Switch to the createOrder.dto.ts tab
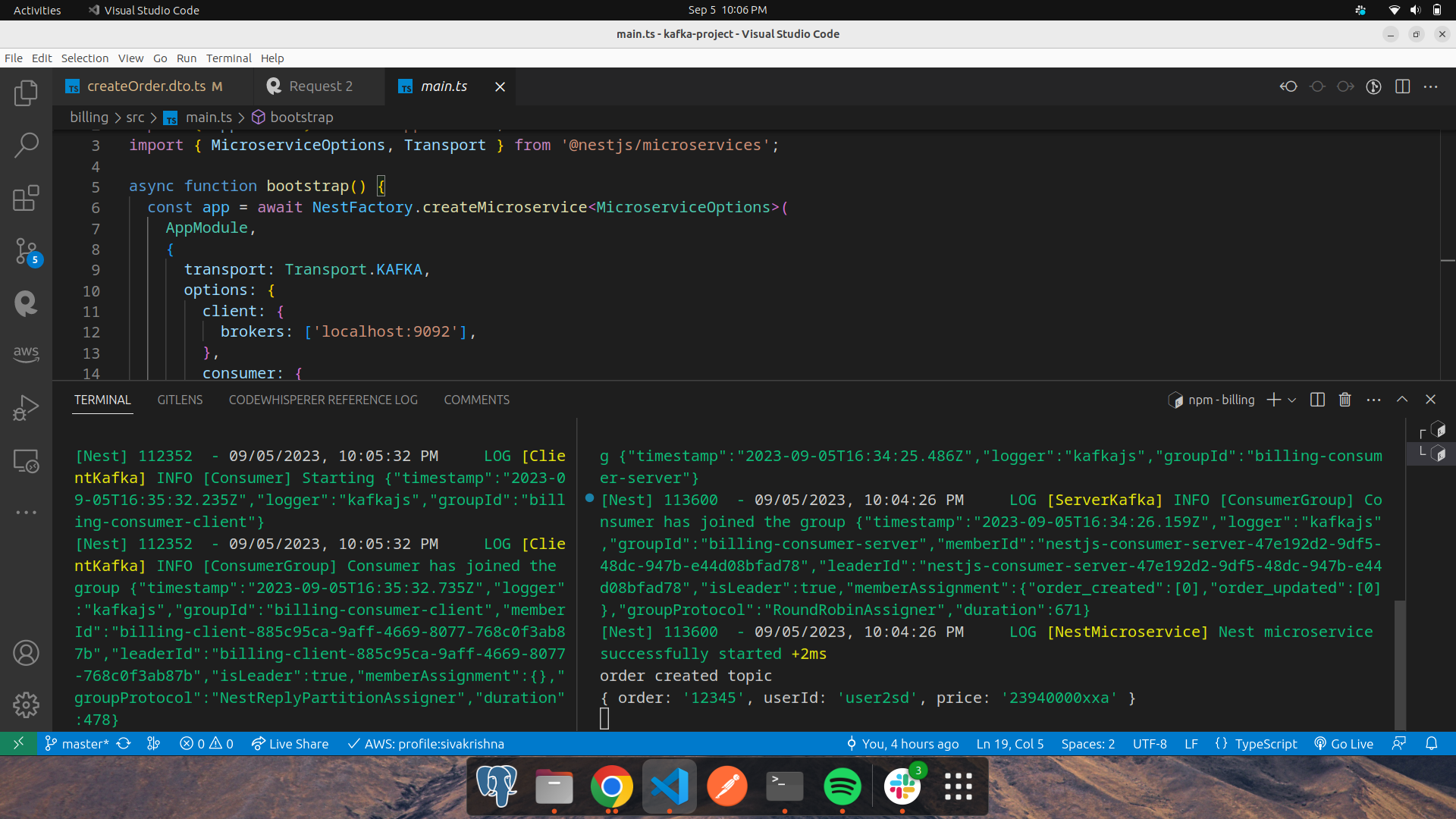This screenshot has height=819, width=1456. 146,86
